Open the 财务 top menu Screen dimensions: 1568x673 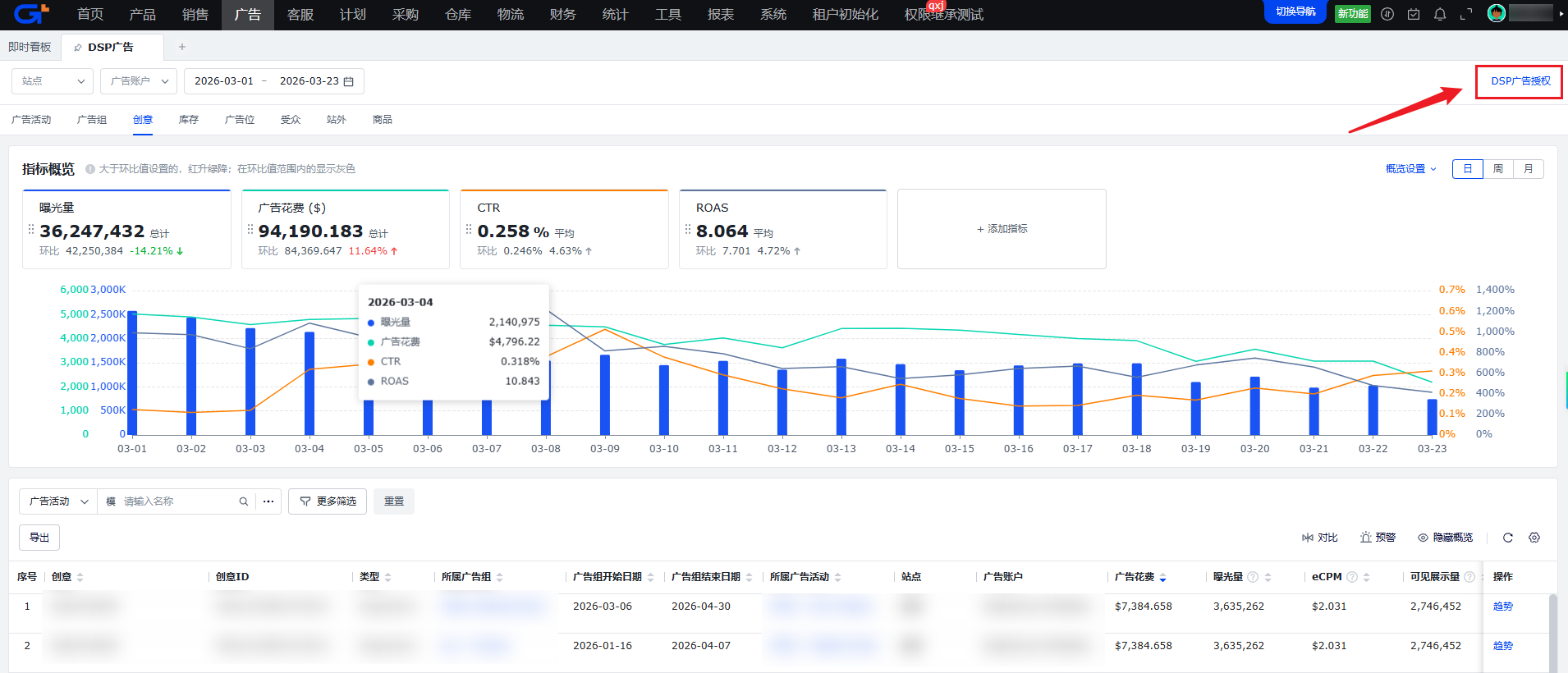pos(562,15)
